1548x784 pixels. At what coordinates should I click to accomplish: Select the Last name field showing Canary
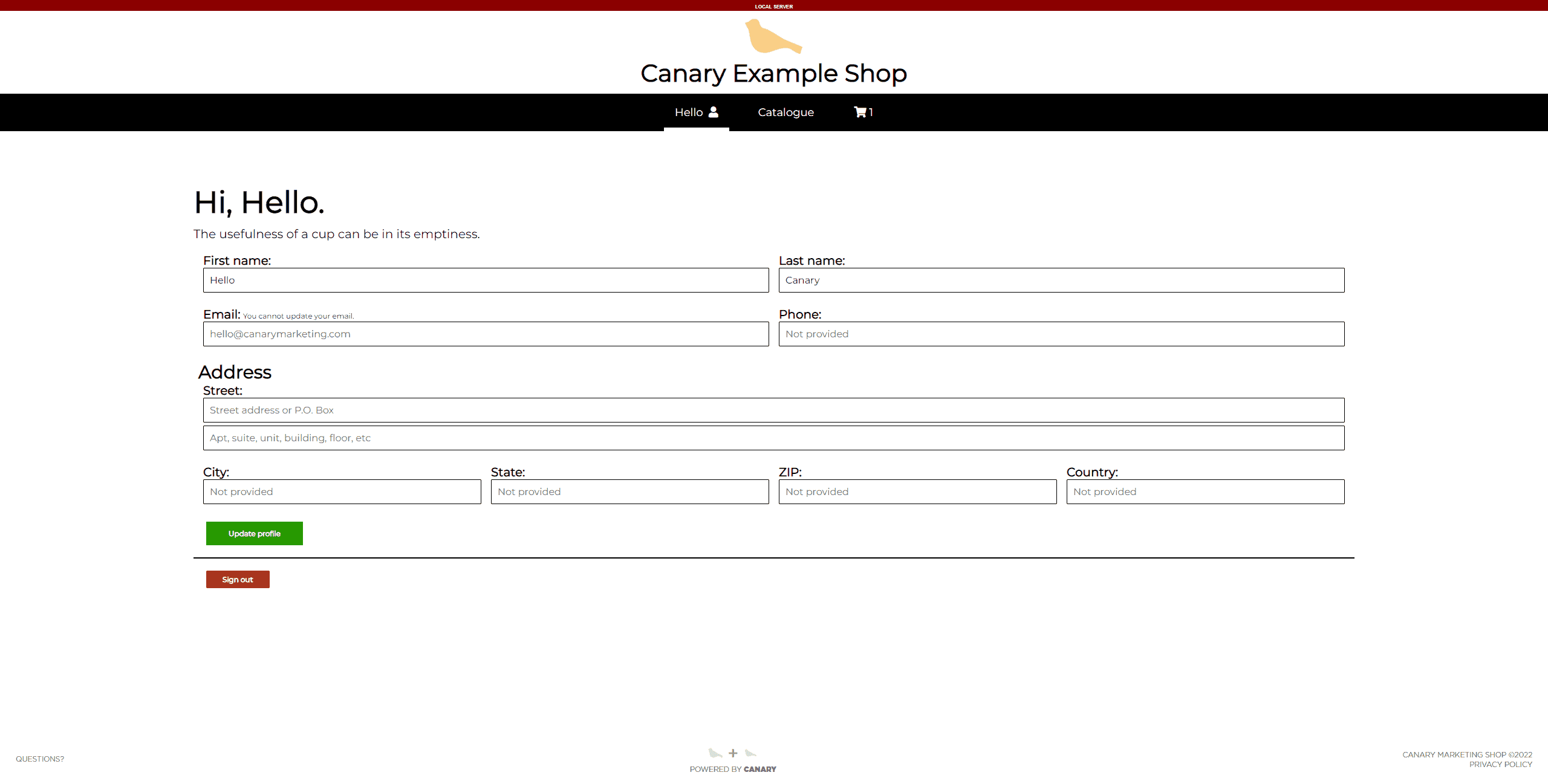point(1061,280)
